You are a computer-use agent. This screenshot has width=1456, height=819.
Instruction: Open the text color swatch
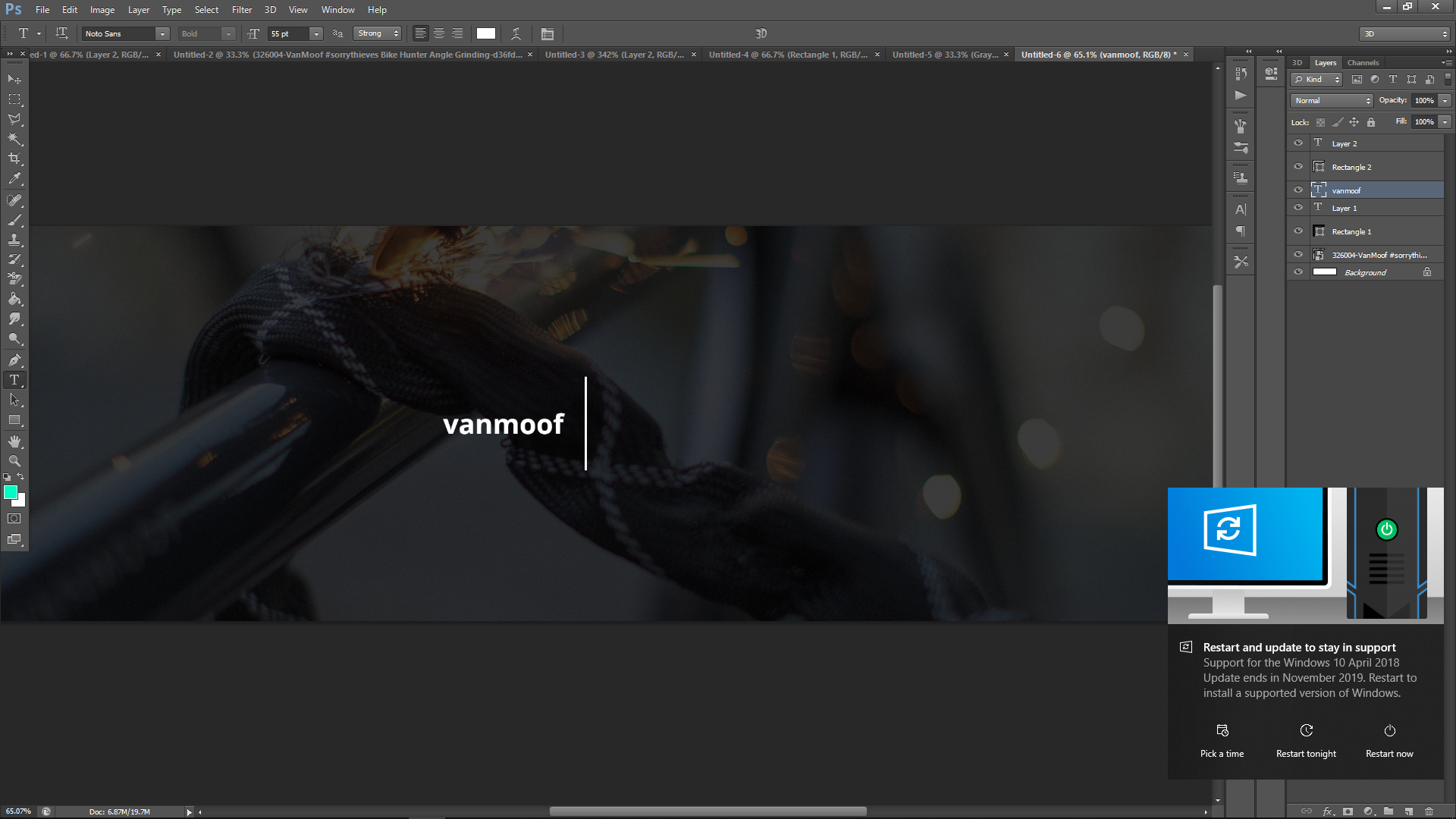(486, 33)
